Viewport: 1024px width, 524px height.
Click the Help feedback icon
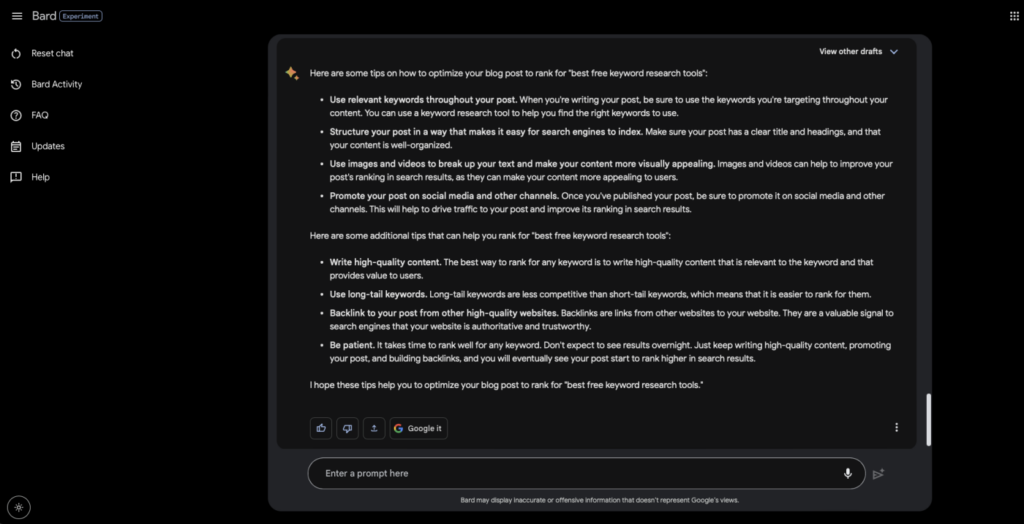coord(16,177)
